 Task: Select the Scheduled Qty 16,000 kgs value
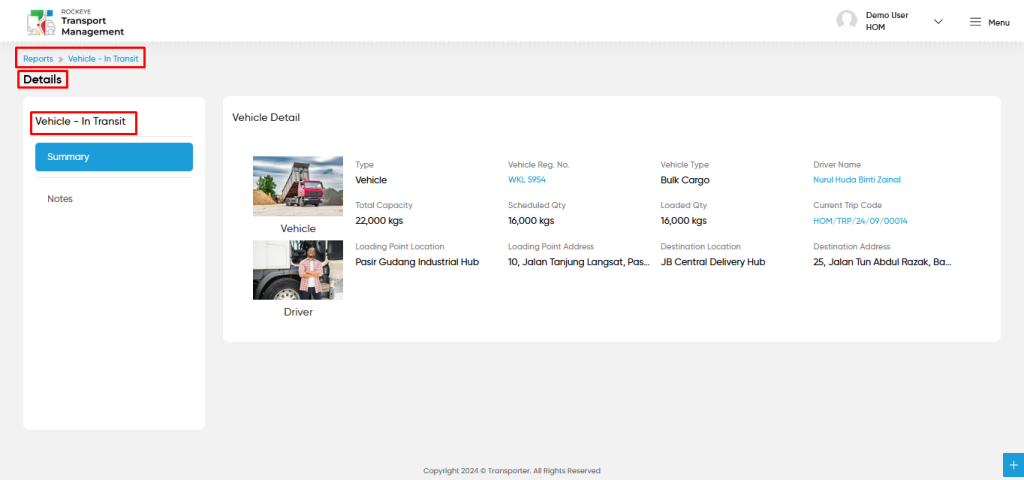[x=531, y=221]
